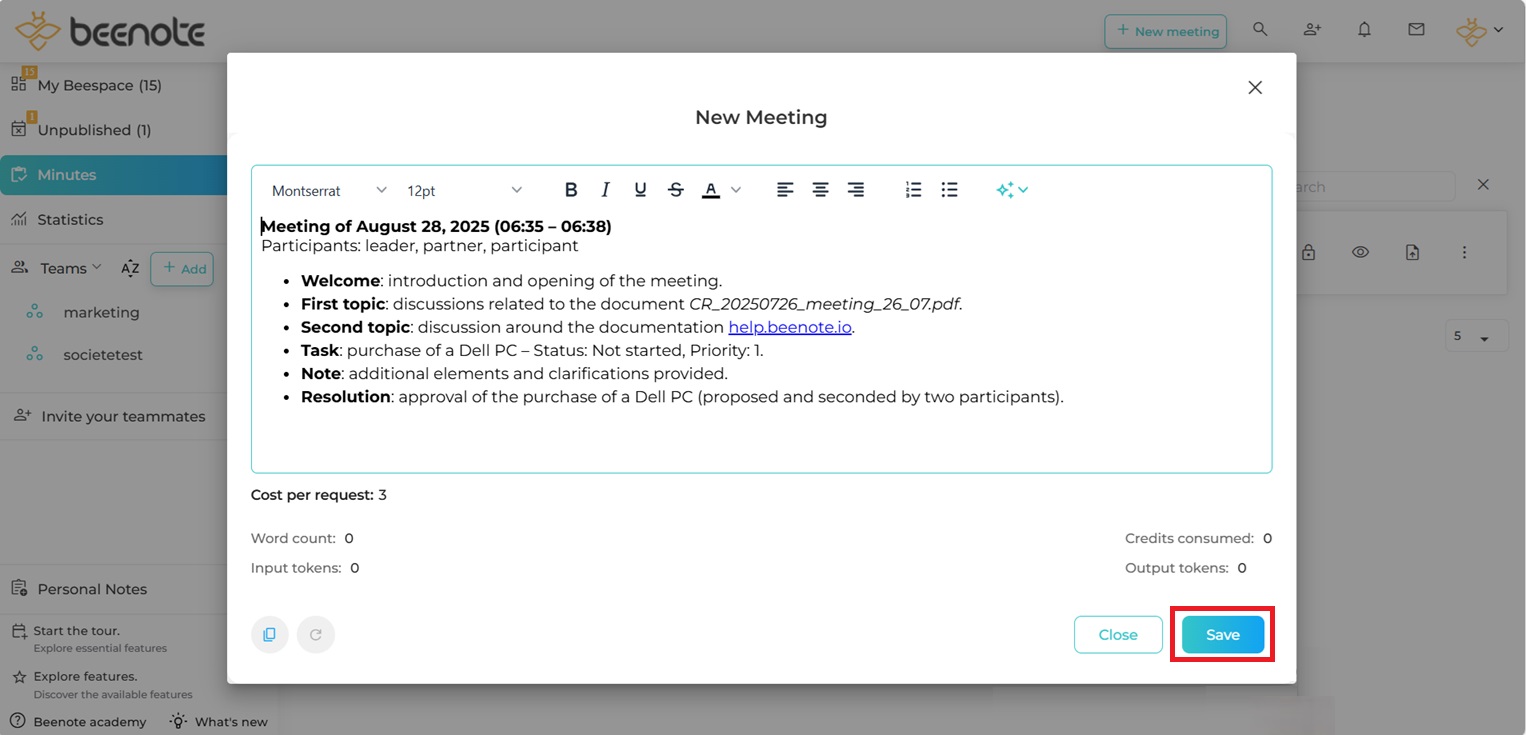Viewport: 1526px width, 735px height.
Task: Toggle italic formatting in editor toolbar
Action: coord(605,190)
